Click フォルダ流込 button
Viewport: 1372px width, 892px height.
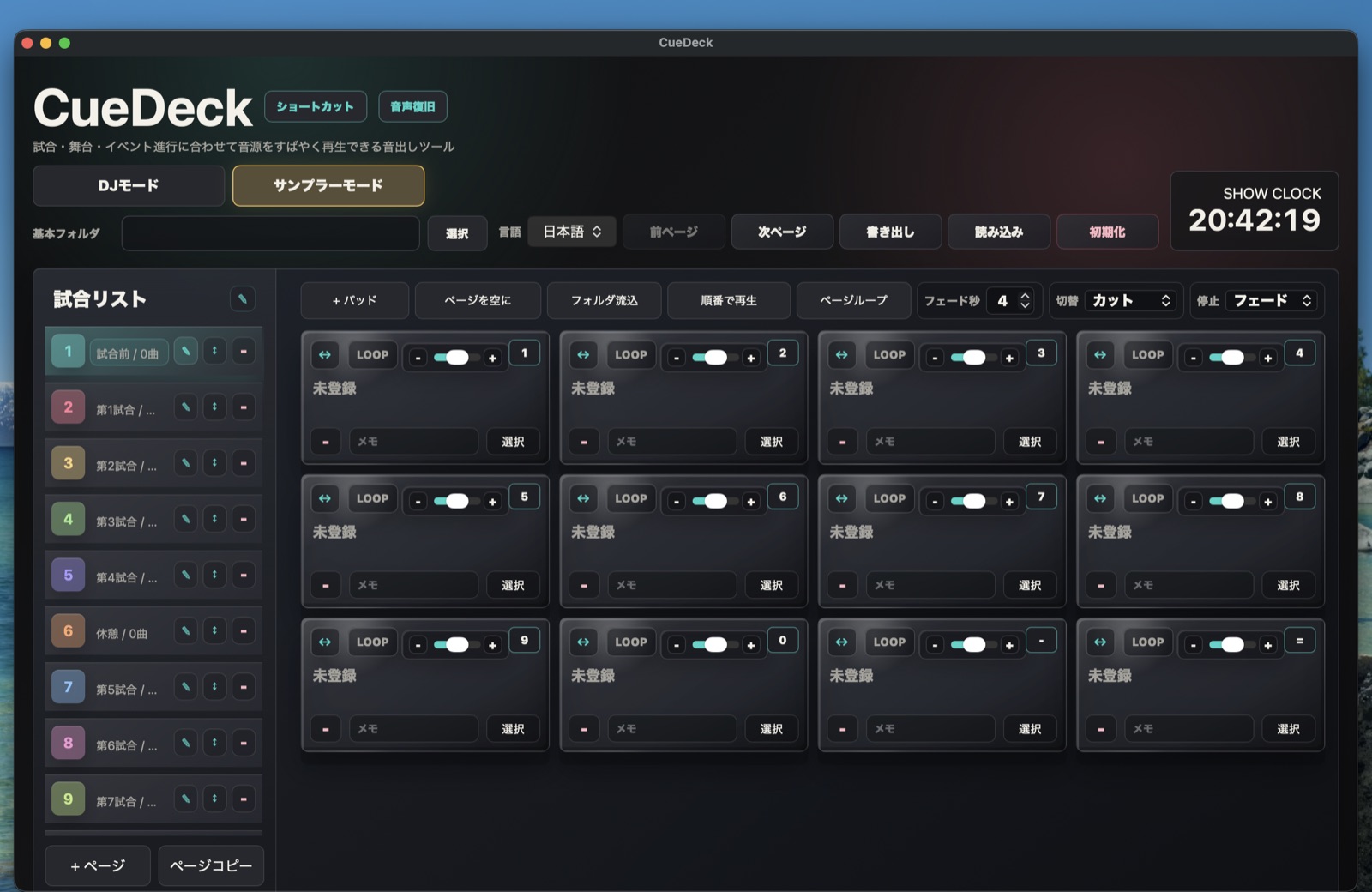tap(605, 300)
